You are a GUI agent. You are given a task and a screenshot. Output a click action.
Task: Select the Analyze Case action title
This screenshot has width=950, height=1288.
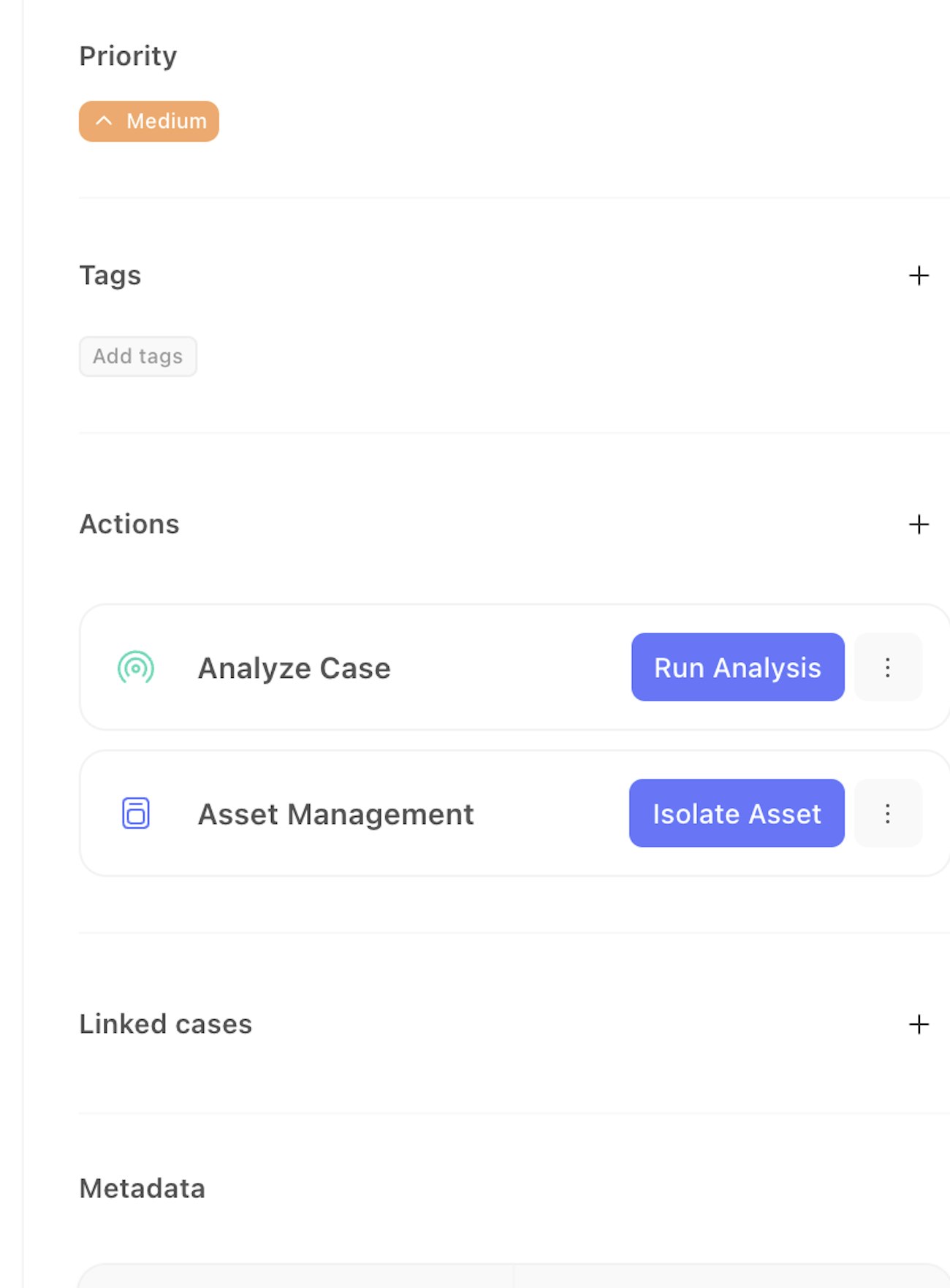[x=294, y=668]
